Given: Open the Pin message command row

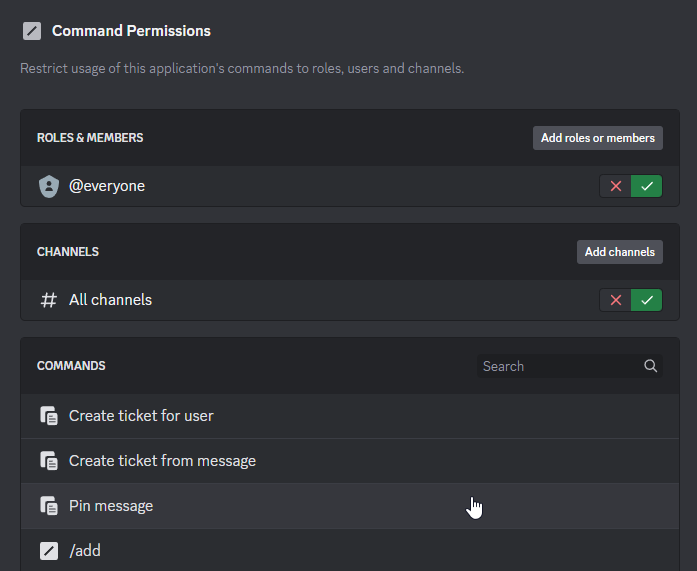Looking at the screenshot, I should point(111,506).
